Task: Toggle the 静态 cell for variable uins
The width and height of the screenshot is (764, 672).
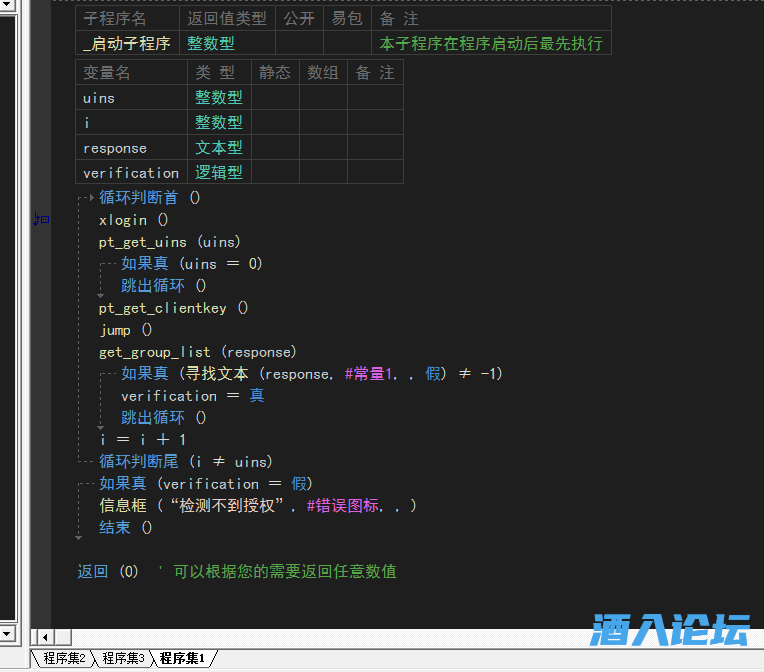Action: coord(275,97)
